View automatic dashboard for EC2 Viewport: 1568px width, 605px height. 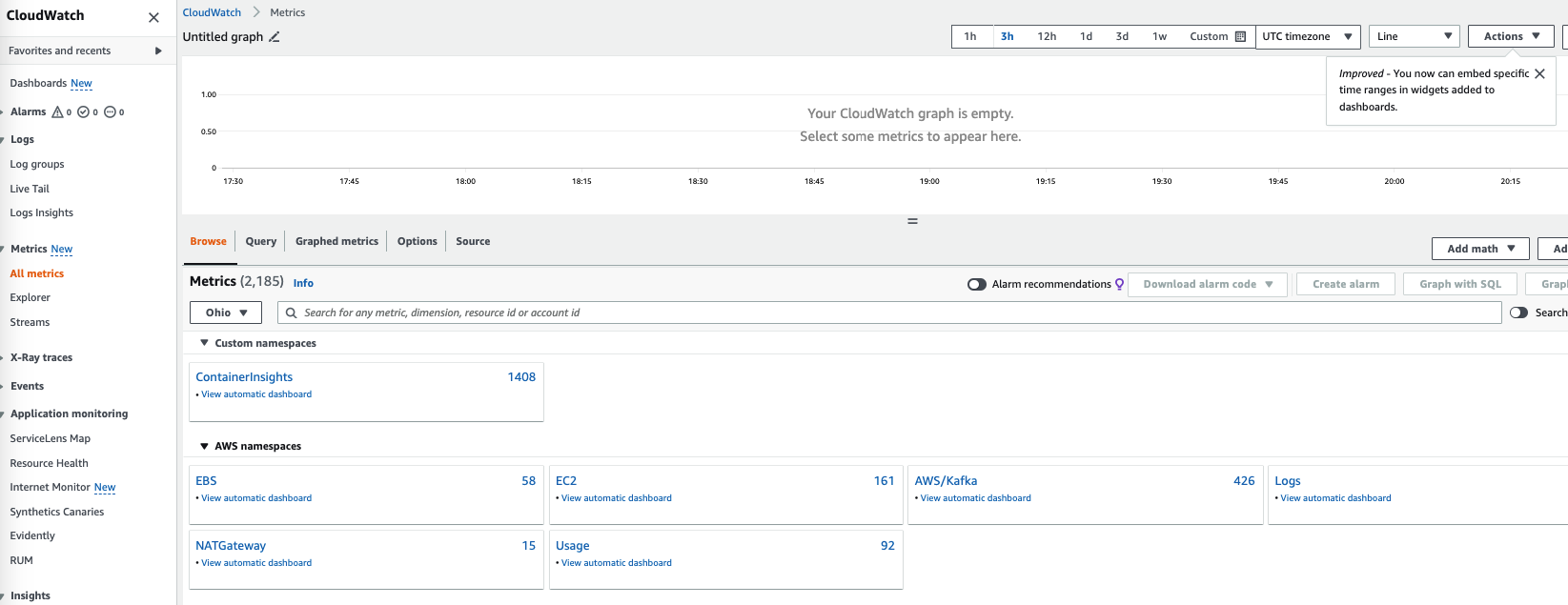pyautogui.click(x=616, y=498)
